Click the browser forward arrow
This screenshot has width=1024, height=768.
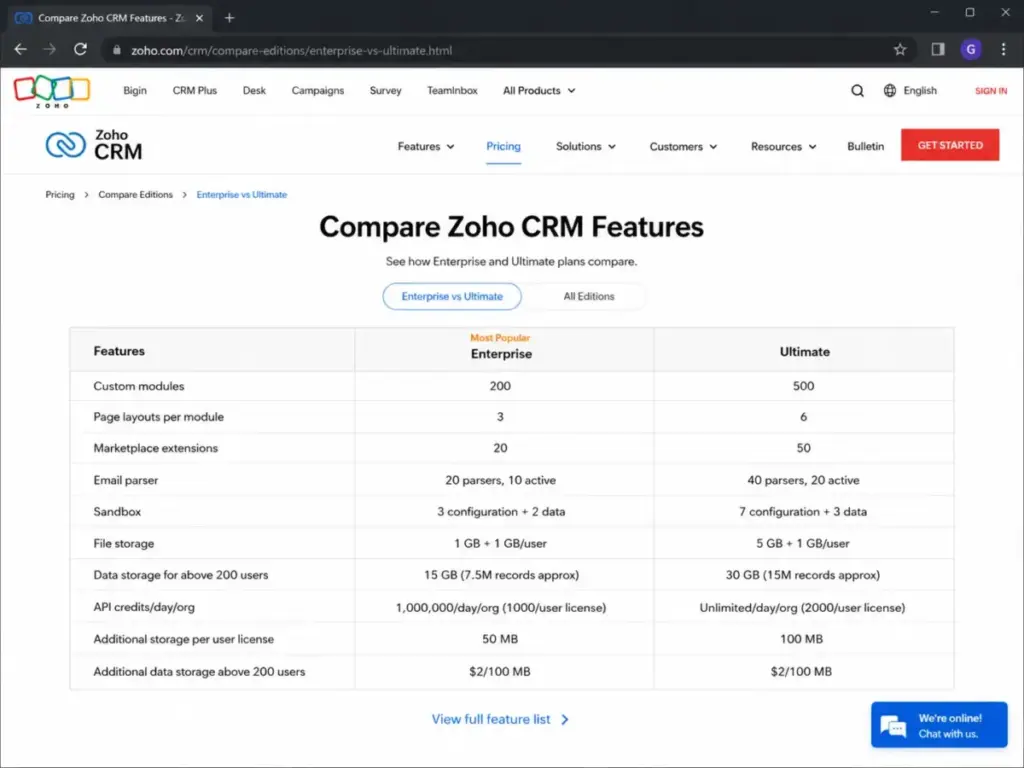click(x=50, y=50)
